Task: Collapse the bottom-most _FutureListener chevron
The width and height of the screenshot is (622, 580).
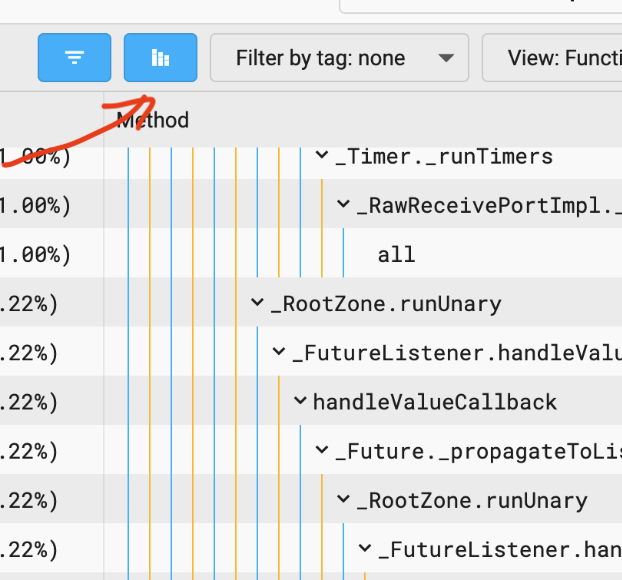Action: [365, 549]
